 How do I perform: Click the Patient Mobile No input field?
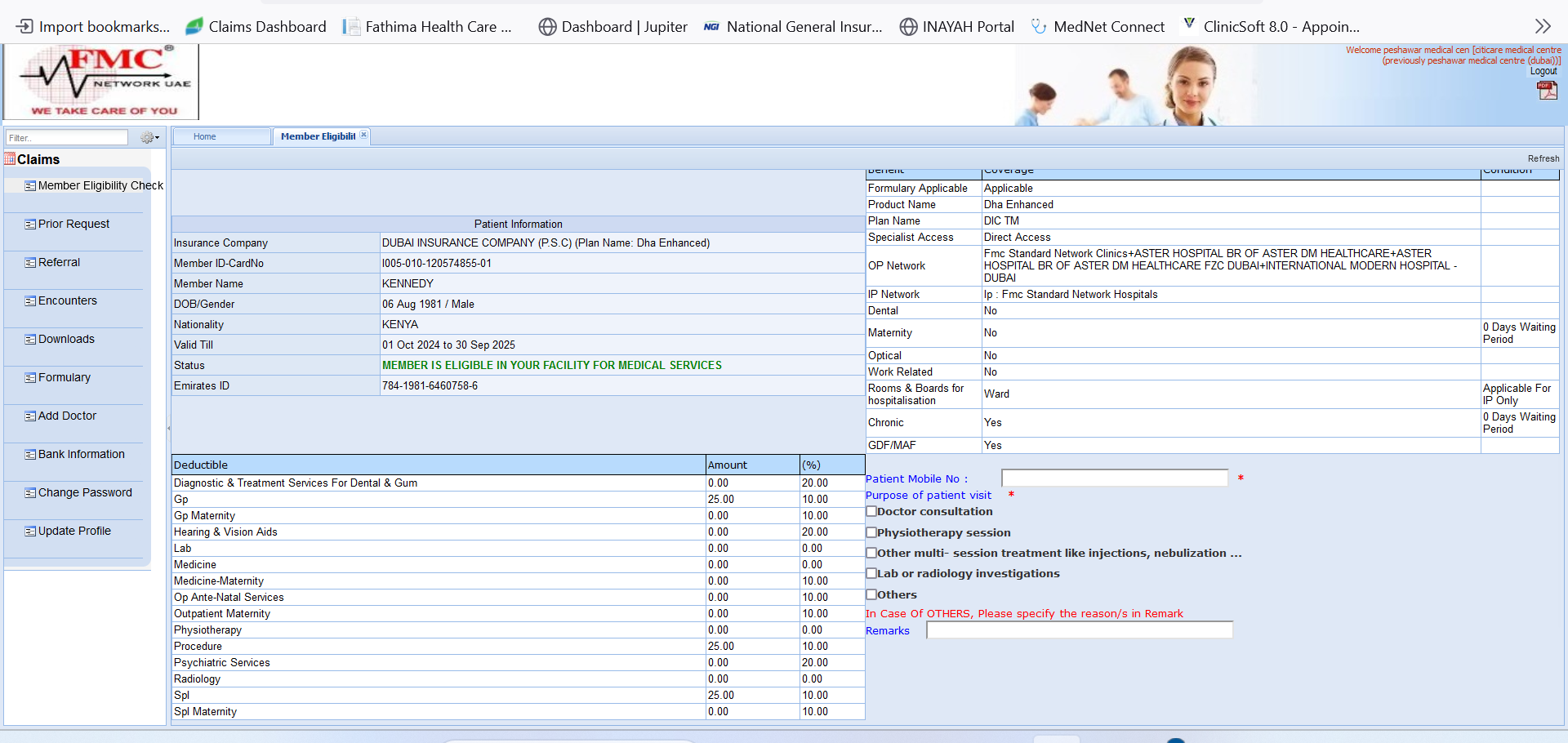click(x=1114, y=478)
